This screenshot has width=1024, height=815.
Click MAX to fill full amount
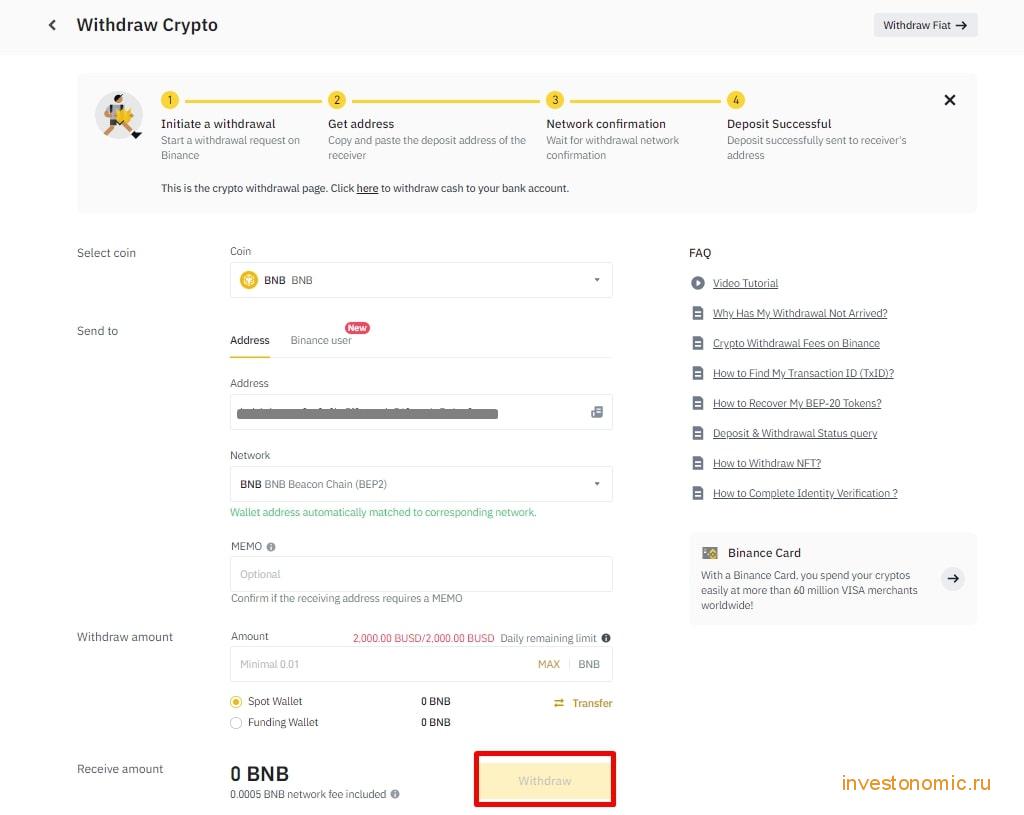click(549, 664)
